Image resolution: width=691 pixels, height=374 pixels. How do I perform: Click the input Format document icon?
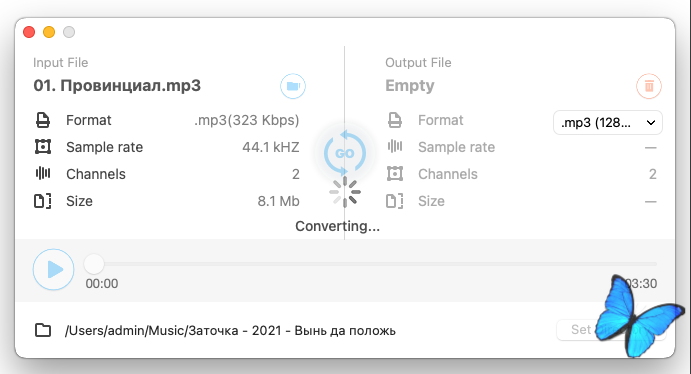pos(43,120)
